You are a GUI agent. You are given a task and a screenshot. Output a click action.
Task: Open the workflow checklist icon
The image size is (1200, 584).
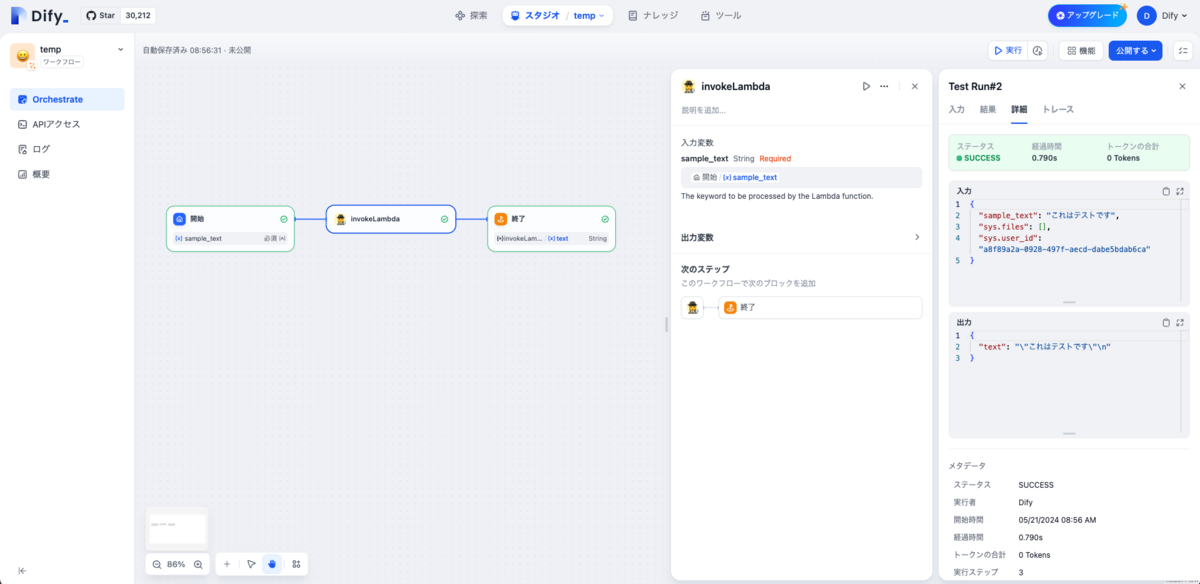[1182, 50]
